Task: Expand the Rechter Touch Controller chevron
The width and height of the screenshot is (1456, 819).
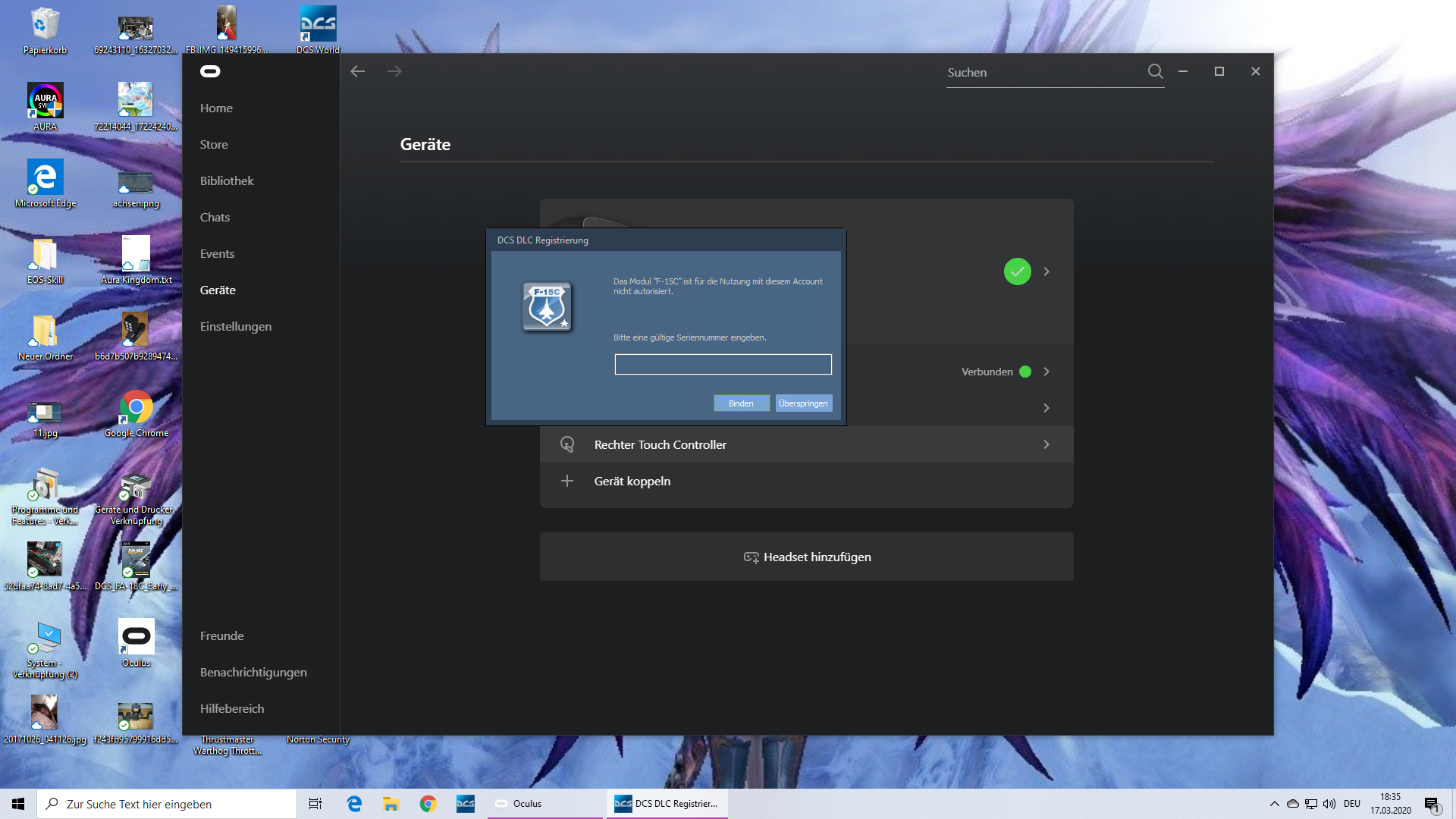Action: 1046,444
